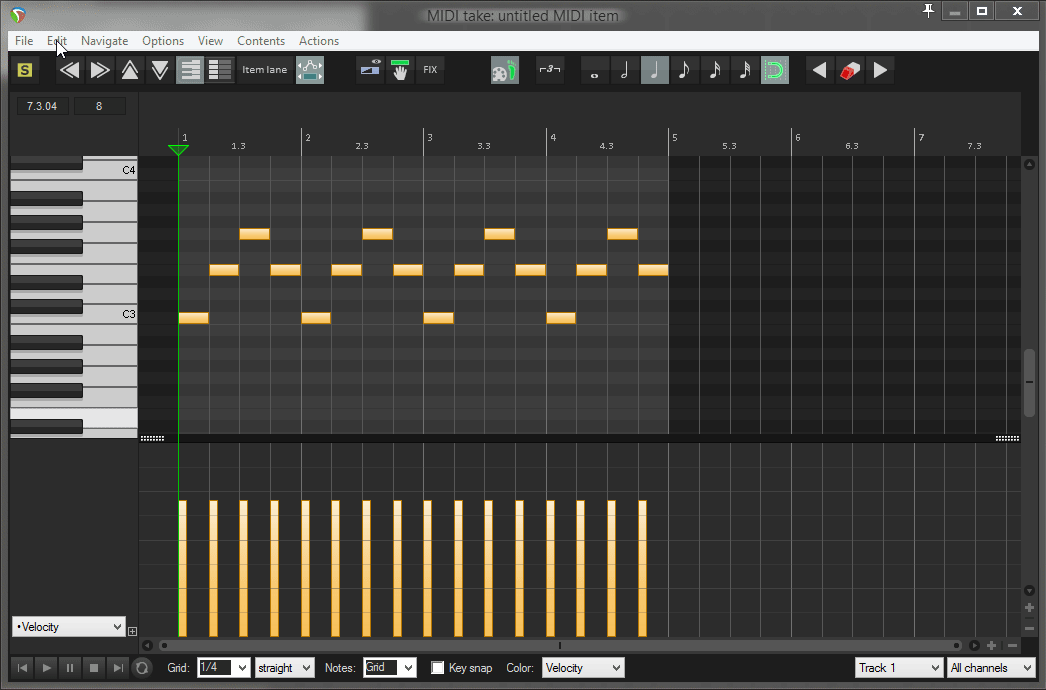The height and width of the screenshot is (690, 1046).
Task: Open the File menu
Action: pos(24,41)
